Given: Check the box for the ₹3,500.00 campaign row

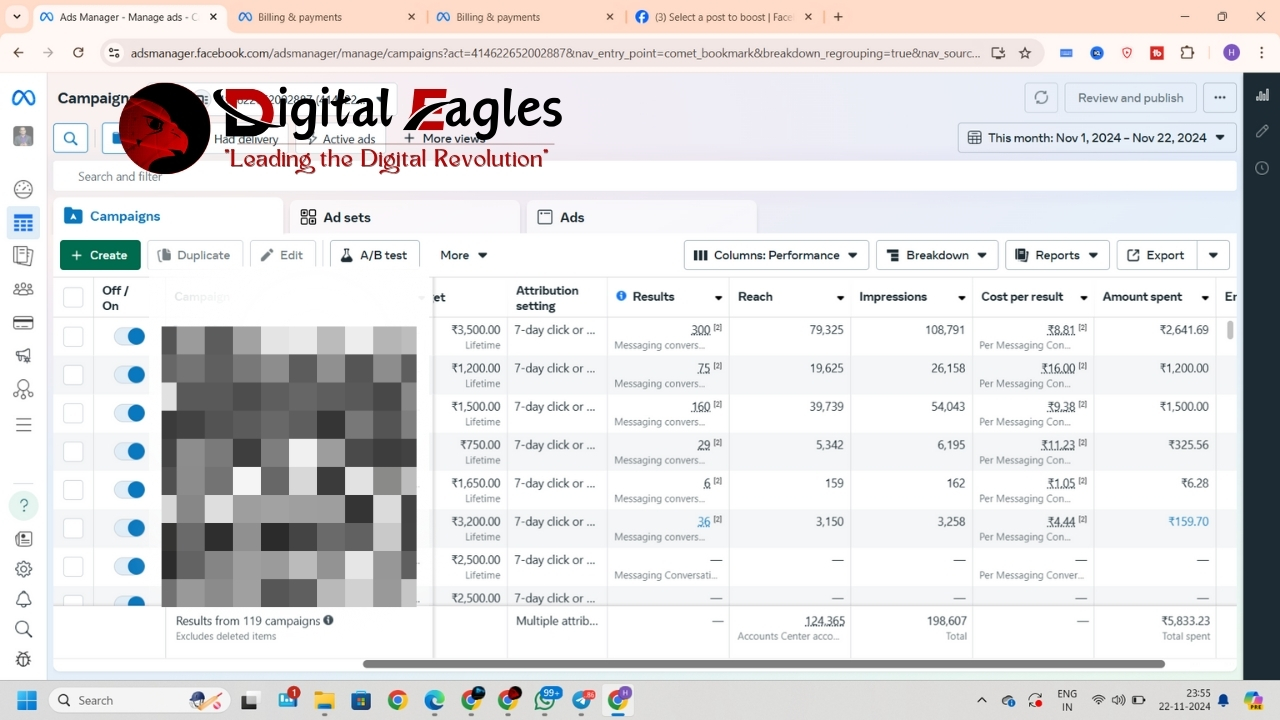Looking at the screenshot, I should 73,336.
